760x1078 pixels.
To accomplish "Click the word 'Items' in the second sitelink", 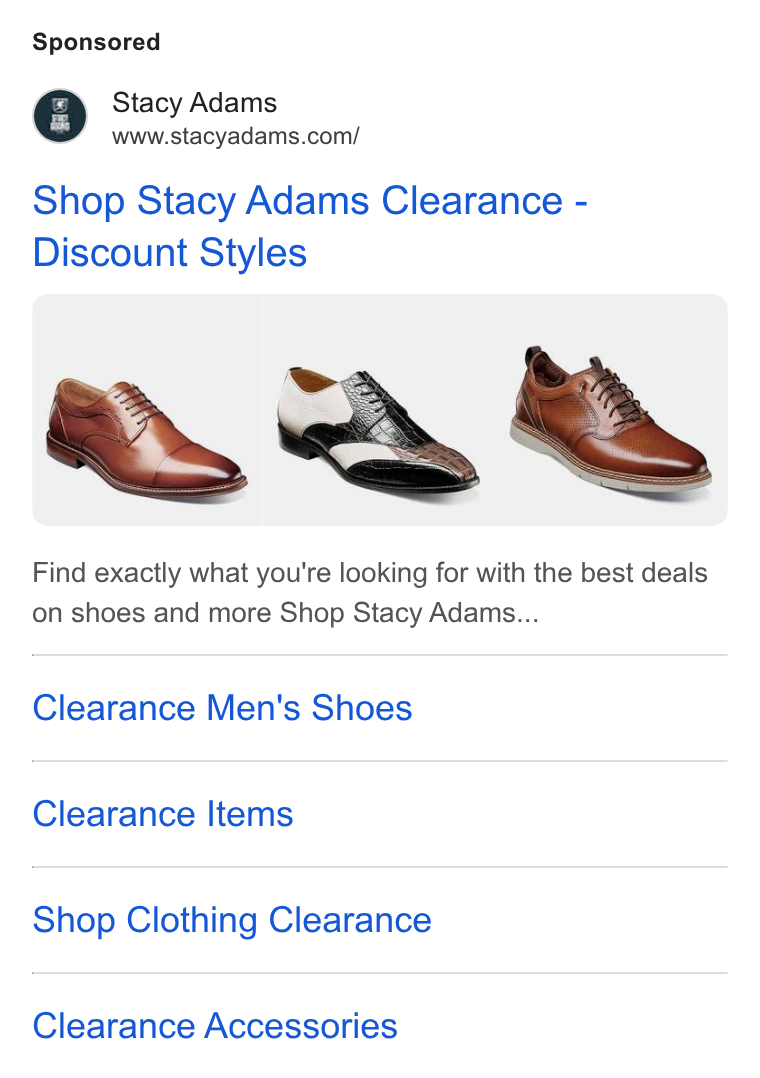I will [250, 814].
